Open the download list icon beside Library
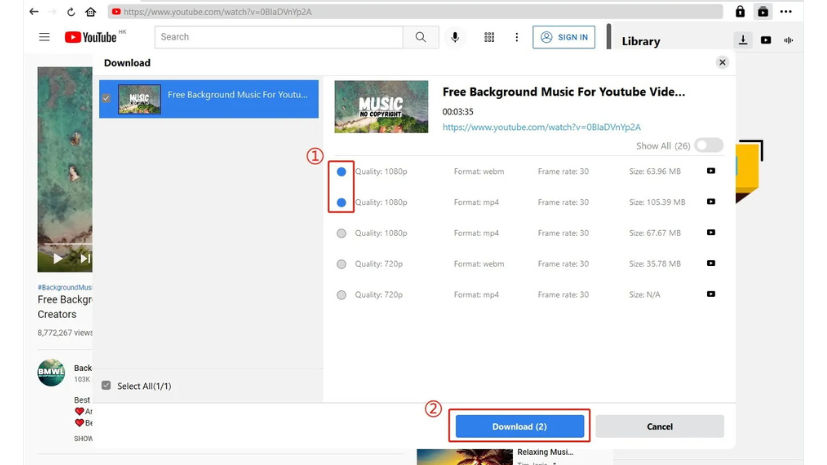The image size is (827, 465). point(743,41)
